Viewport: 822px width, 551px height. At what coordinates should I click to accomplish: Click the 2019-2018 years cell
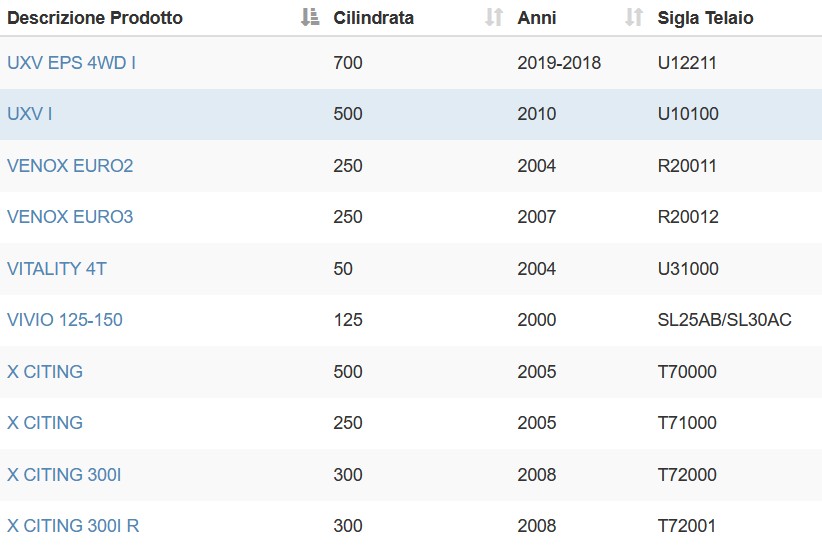(x=559, y=63)
